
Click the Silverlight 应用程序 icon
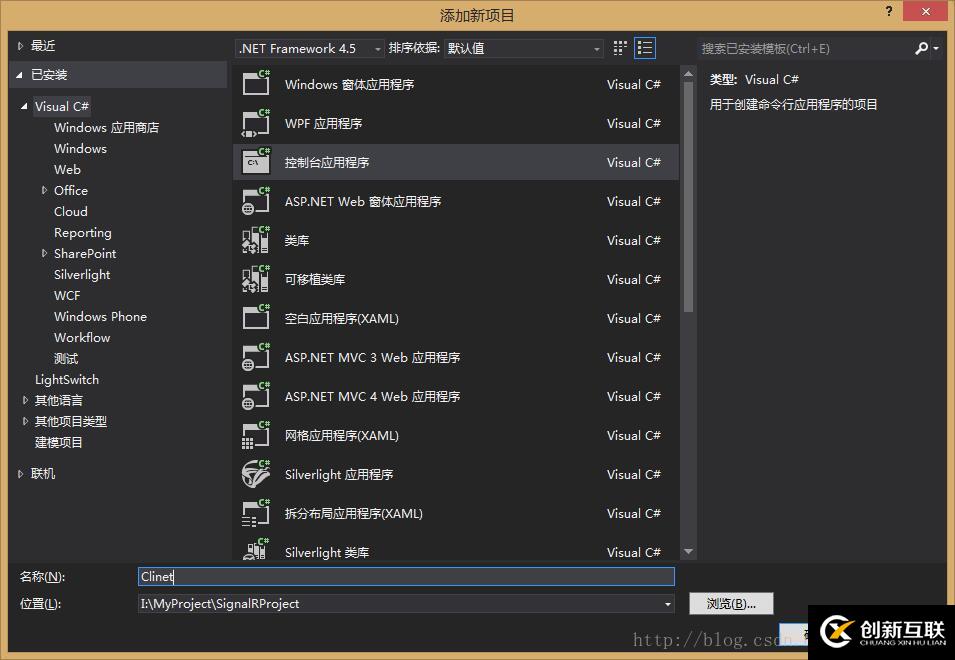(256, 473)
